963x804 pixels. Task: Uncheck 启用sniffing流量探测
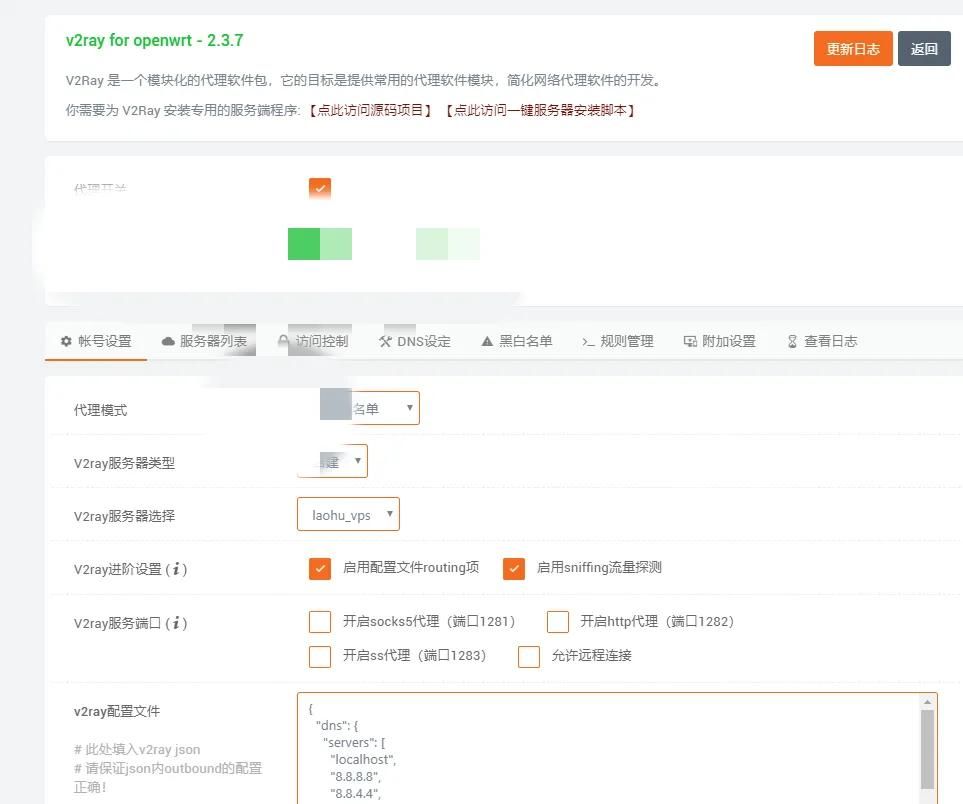pyautogui.click(x=514, y=569)
